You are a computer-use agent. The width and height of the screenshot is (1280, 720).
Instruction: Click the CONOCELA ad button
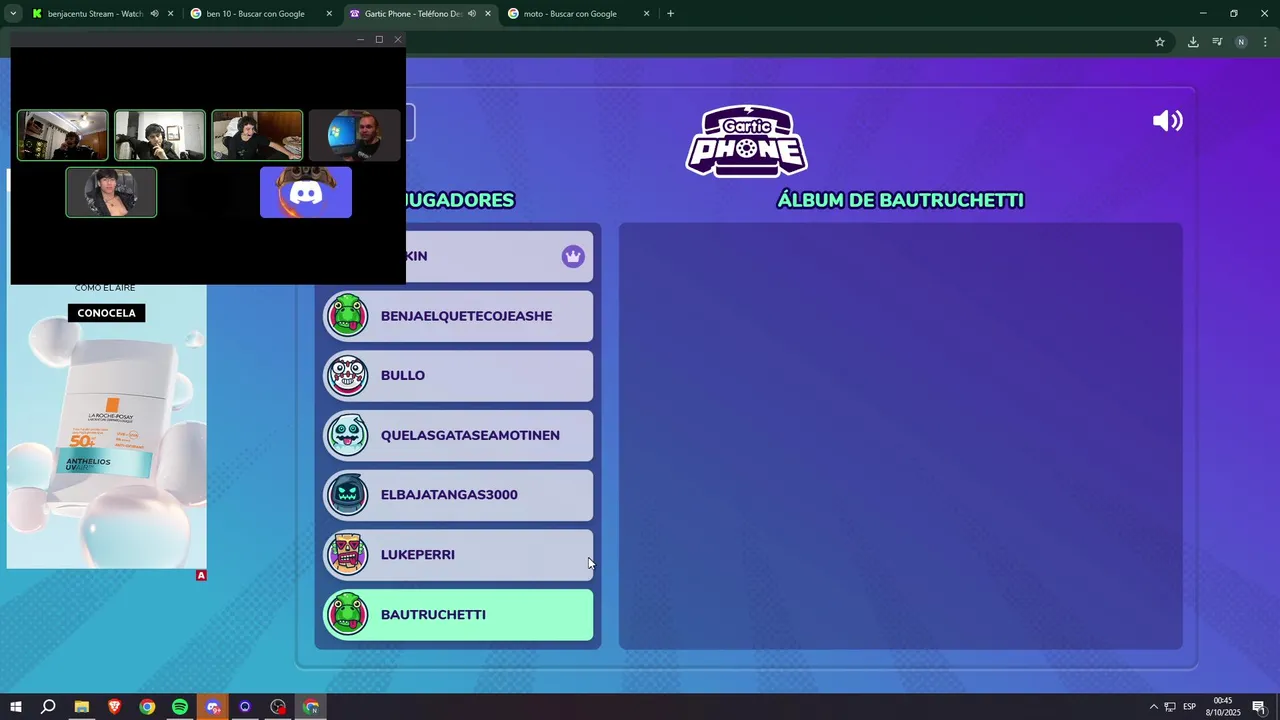[x=106, y=313]
